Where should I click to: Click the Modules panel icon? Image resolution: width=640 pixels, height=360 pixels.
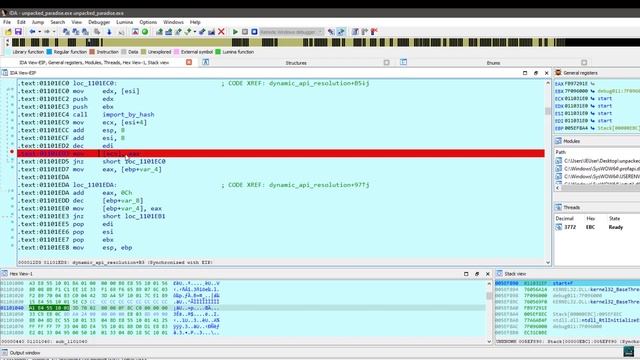pyautogui.click(x=558, y=141)
